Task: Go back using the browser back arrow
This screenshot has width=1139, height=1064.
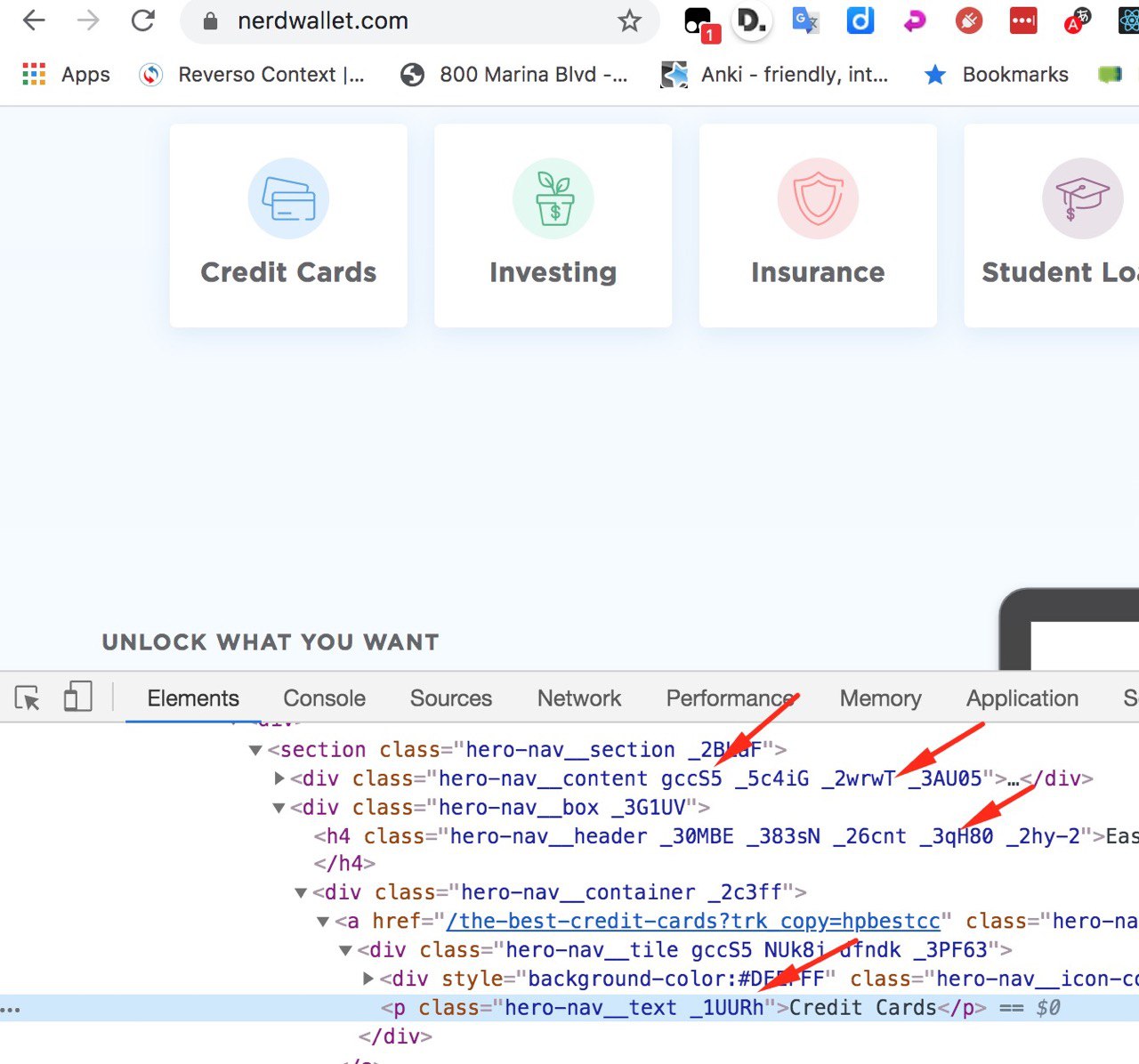Action: tap(34, 20)
